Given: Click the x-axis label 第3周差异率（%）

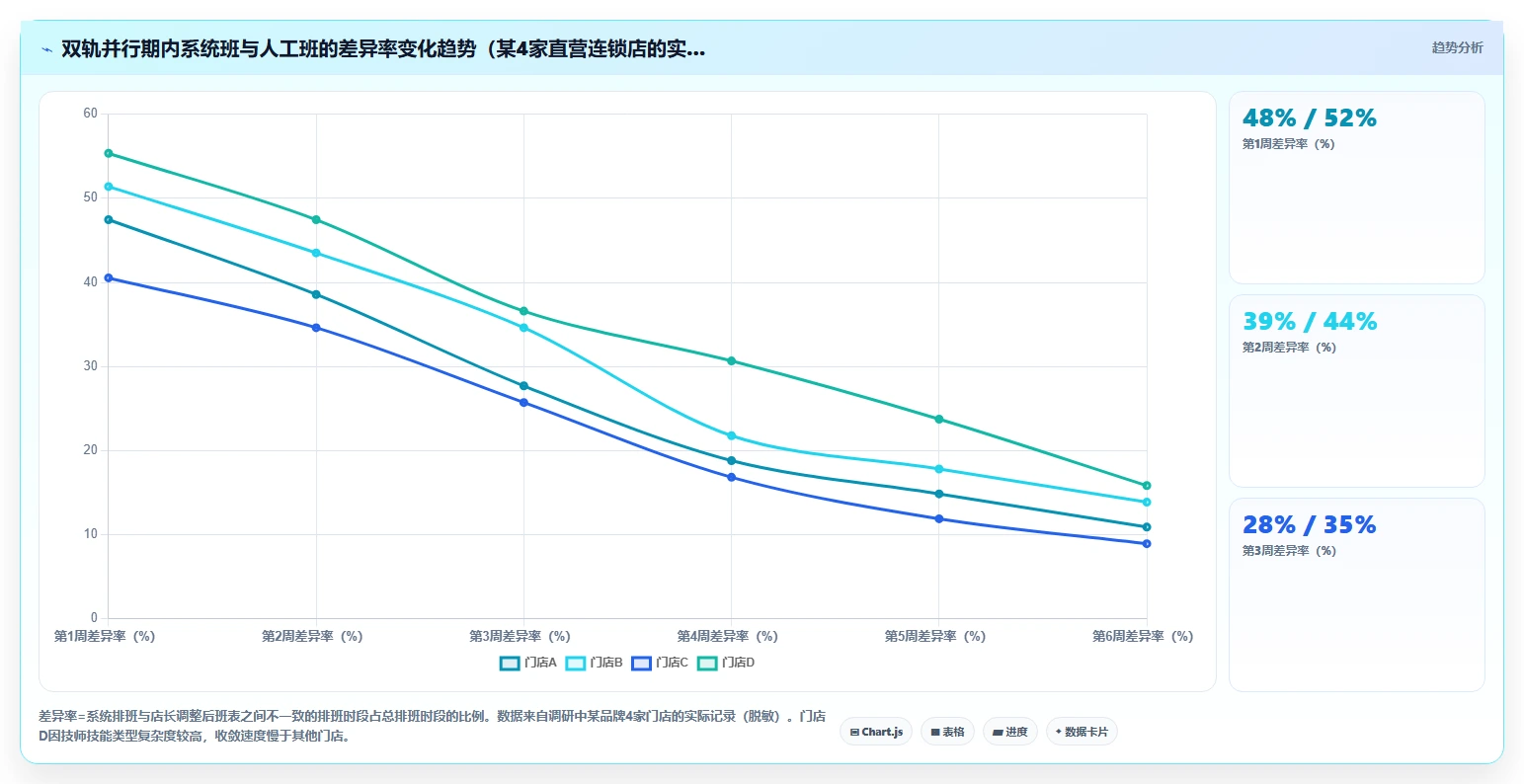Looking at the screenshot, I should tap(520, 637).
